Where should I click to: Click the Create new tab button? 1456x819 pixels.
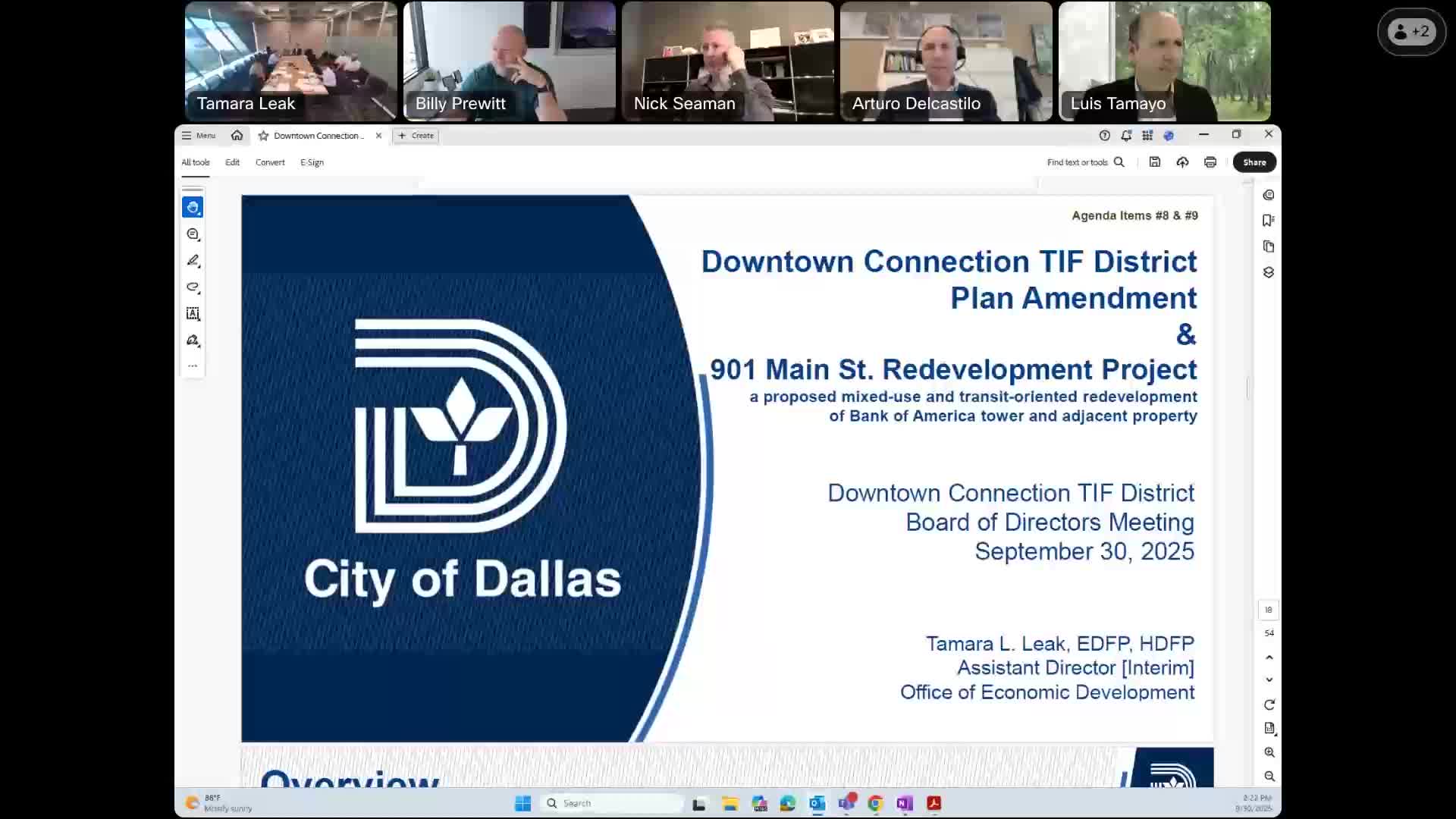(416, 136)
